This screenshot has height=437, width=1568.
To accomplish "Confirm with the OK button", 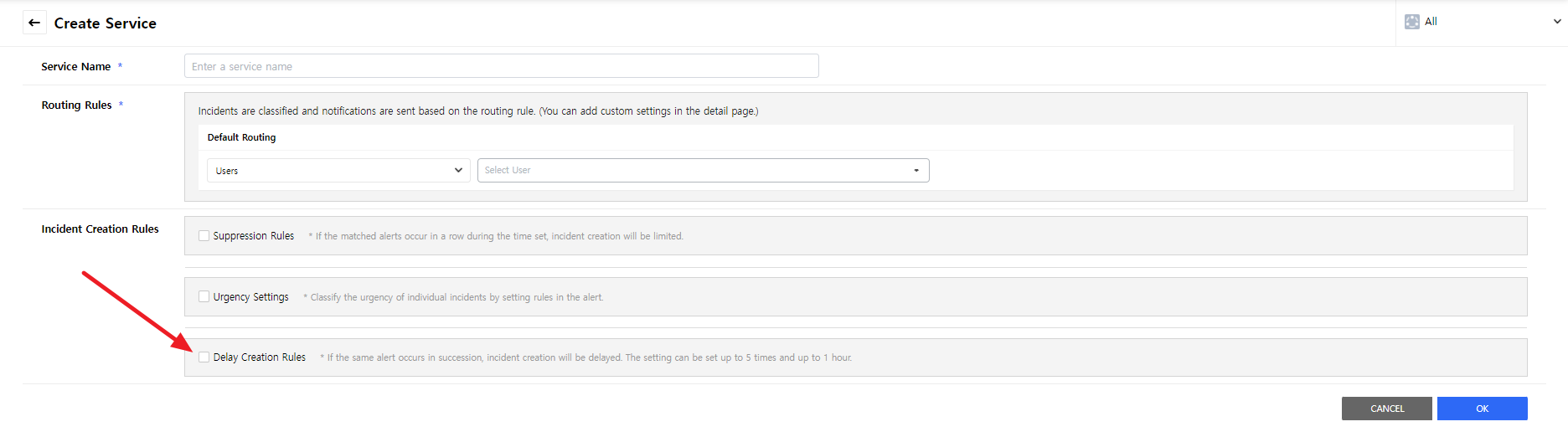I will [x=1482, y=409].
